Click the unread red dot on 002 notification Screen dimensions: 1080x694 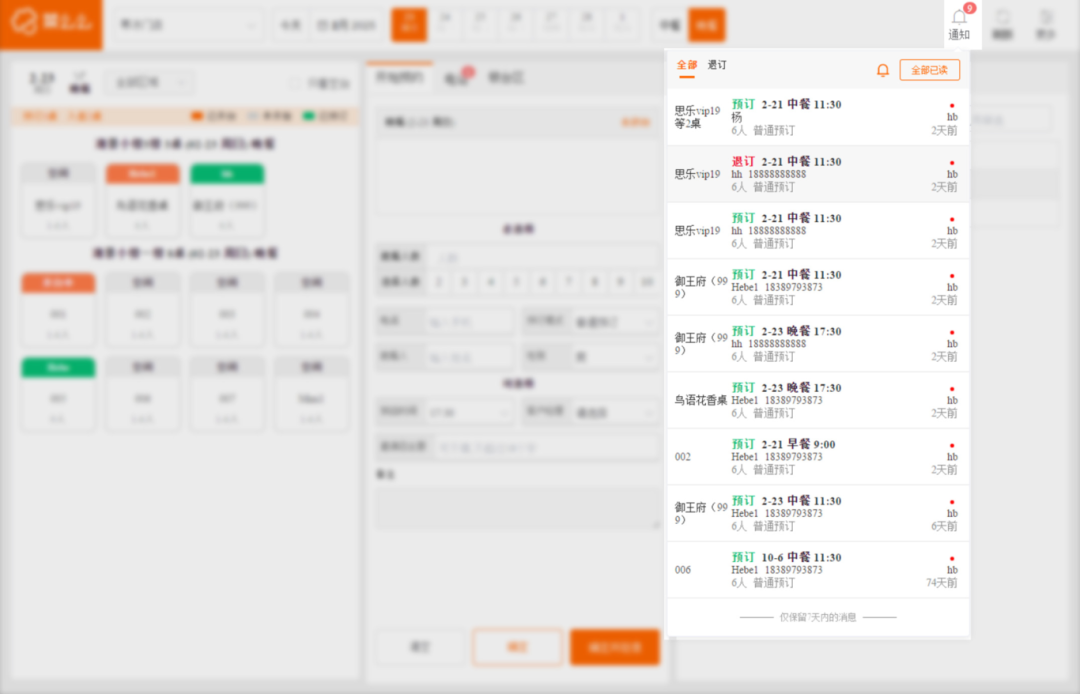click(952, 445)
